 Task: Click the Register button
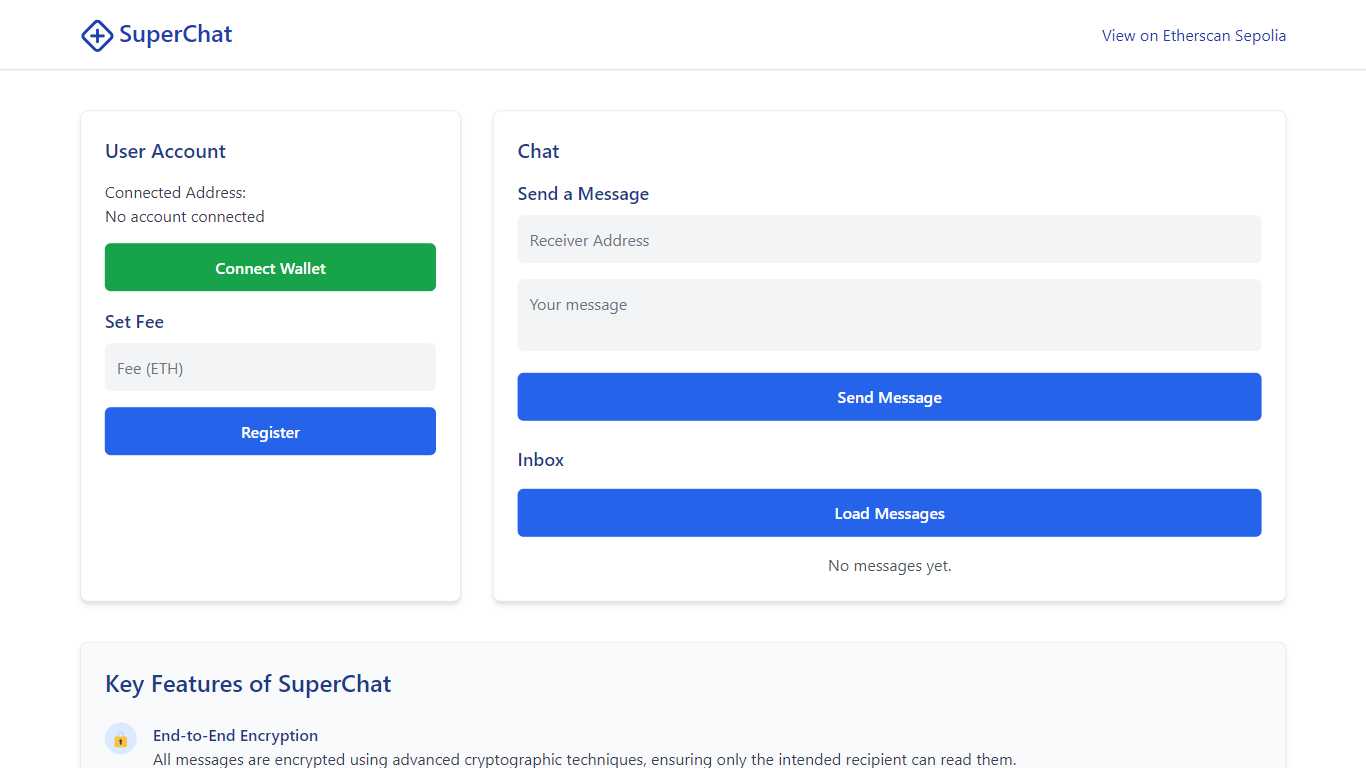pos(270,432)
